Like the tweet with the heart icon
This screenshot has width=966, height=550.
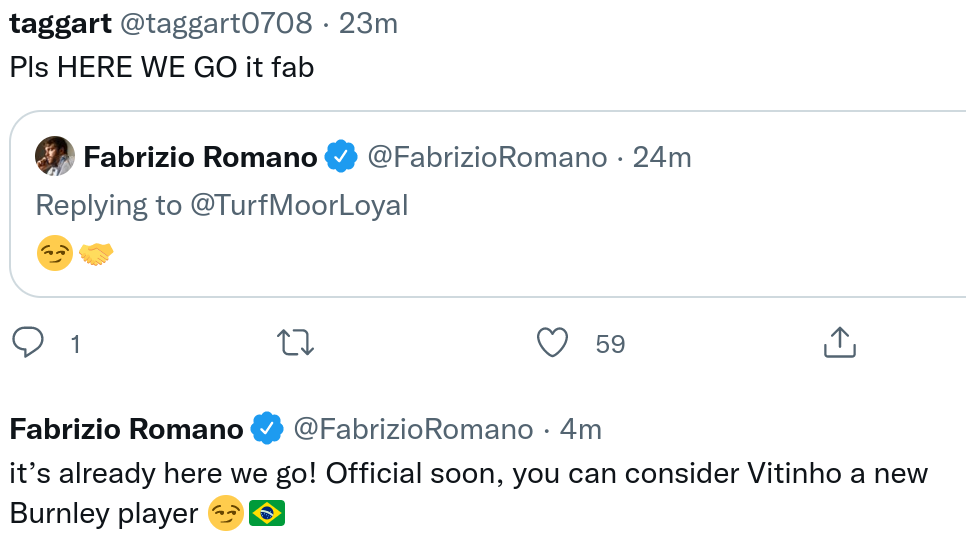[552, 343]
